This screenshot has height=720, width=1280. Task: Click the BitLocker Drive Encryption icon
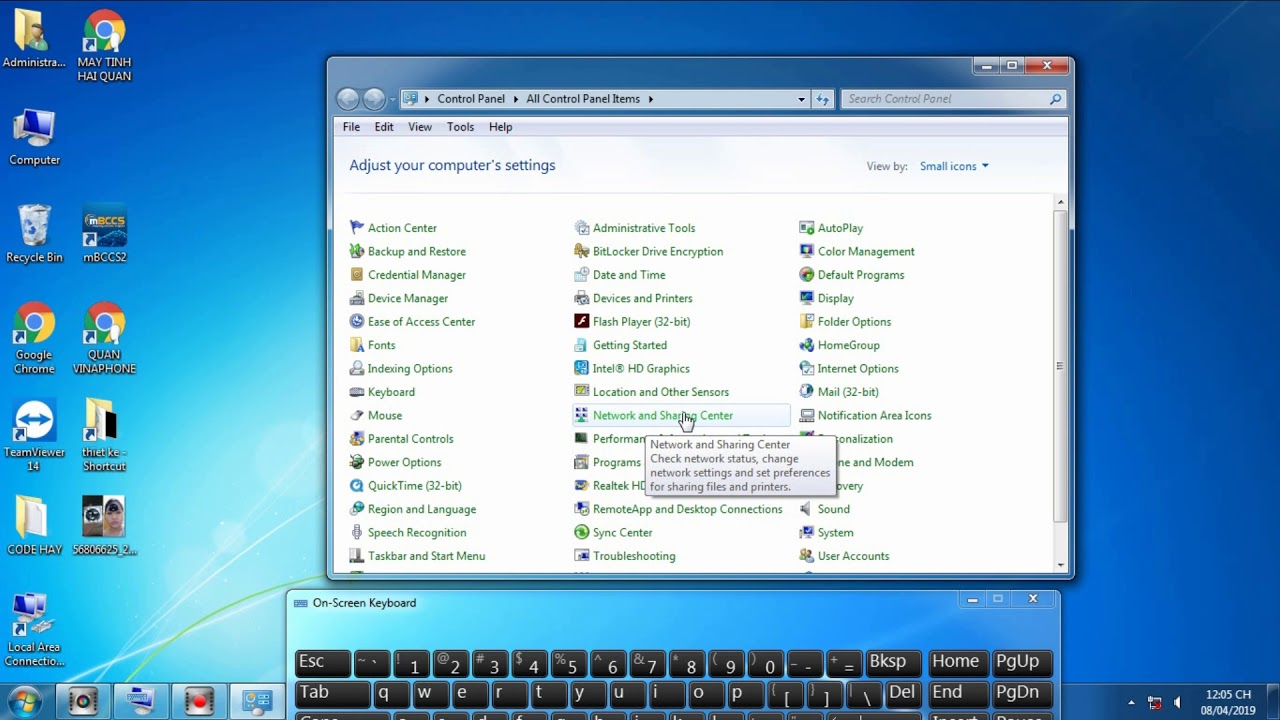582,251
